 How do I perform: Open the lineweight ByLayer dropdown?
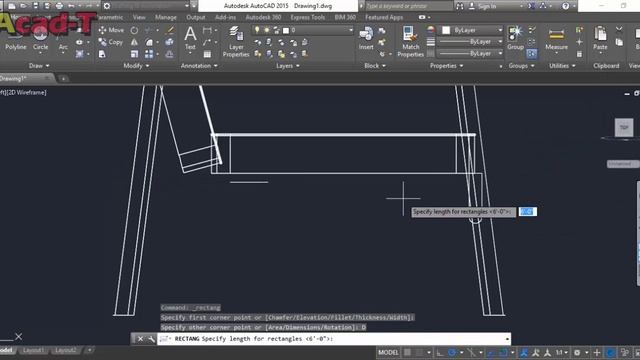click(x=470, y=42)
